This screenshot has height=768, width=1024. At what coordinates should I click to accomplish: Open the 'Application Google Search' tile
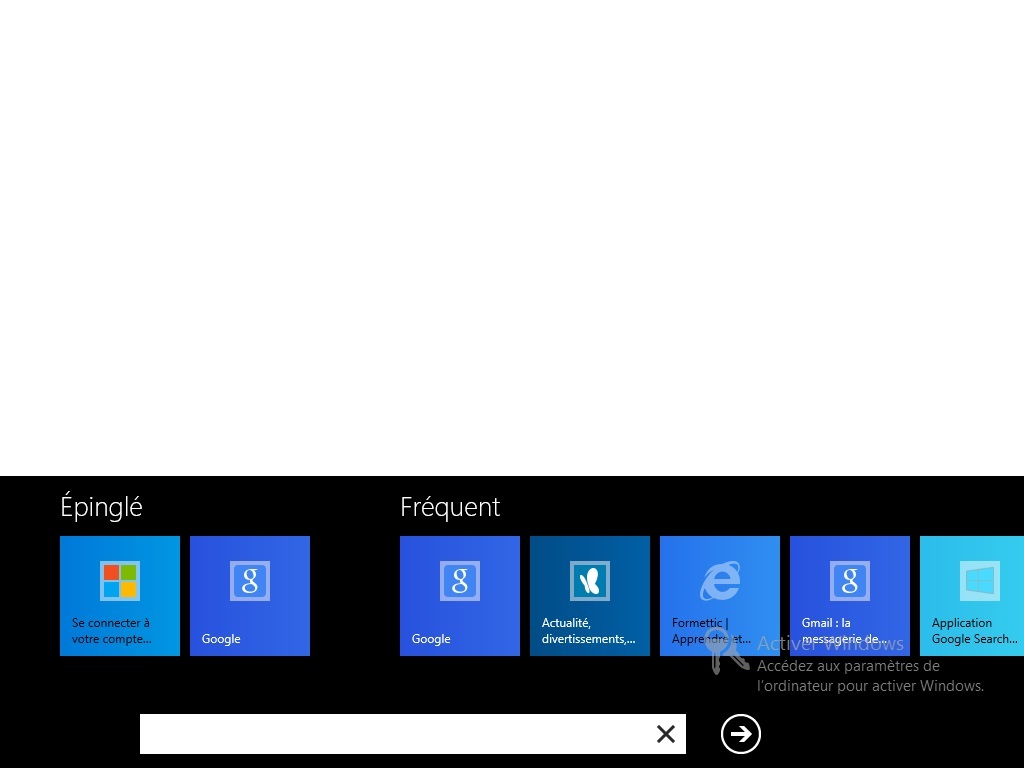[972, 596]
